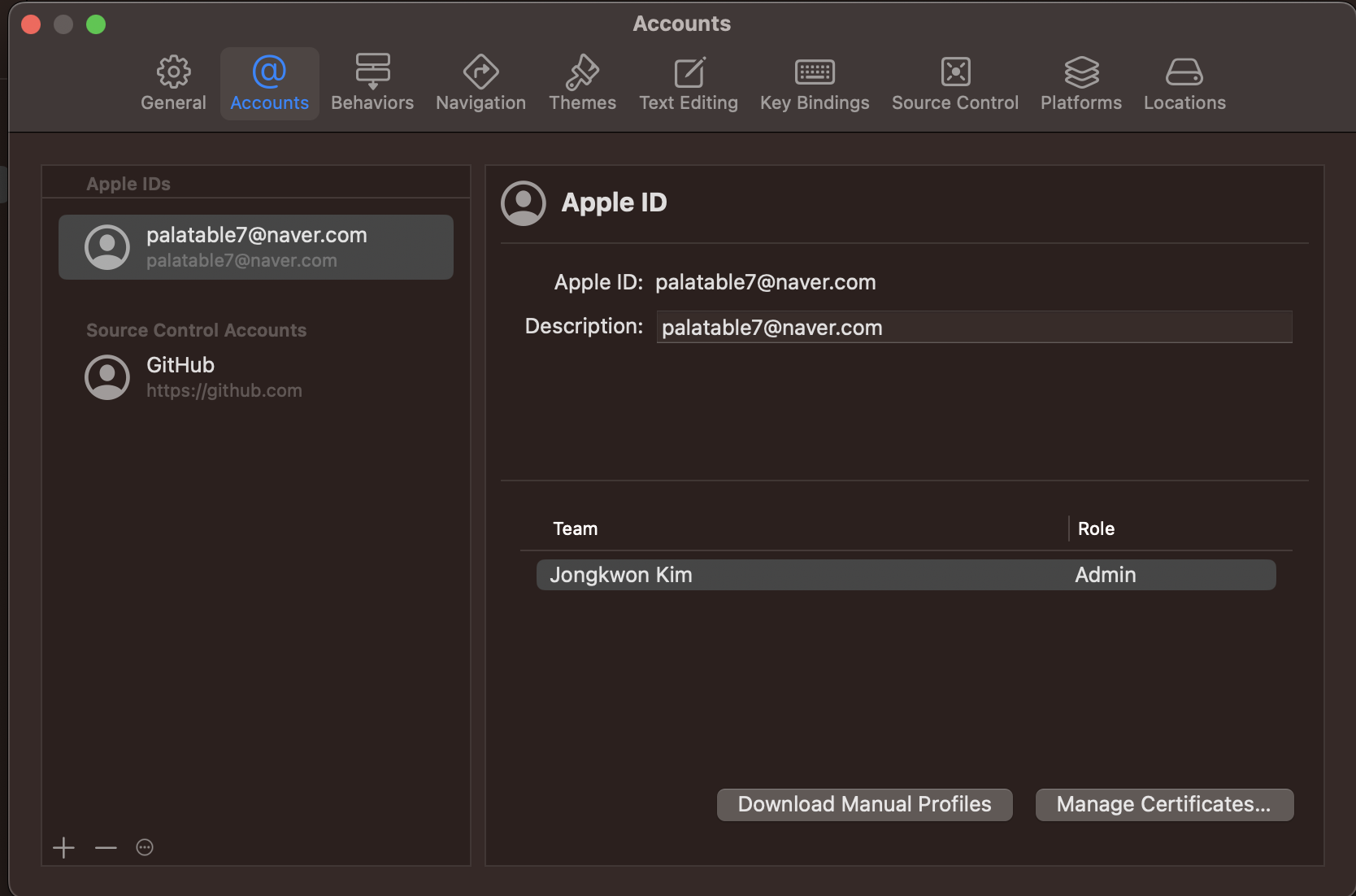Open the Themes paintbrush icon

[x=582, y=72]
